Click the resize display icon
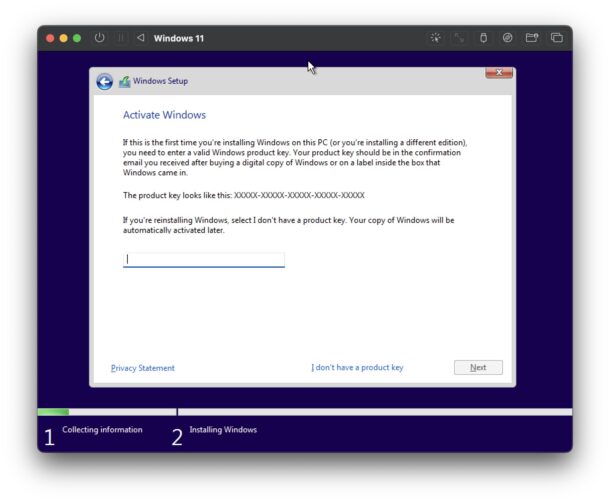This screenshot has width=610, height=502. pos(459,38)
